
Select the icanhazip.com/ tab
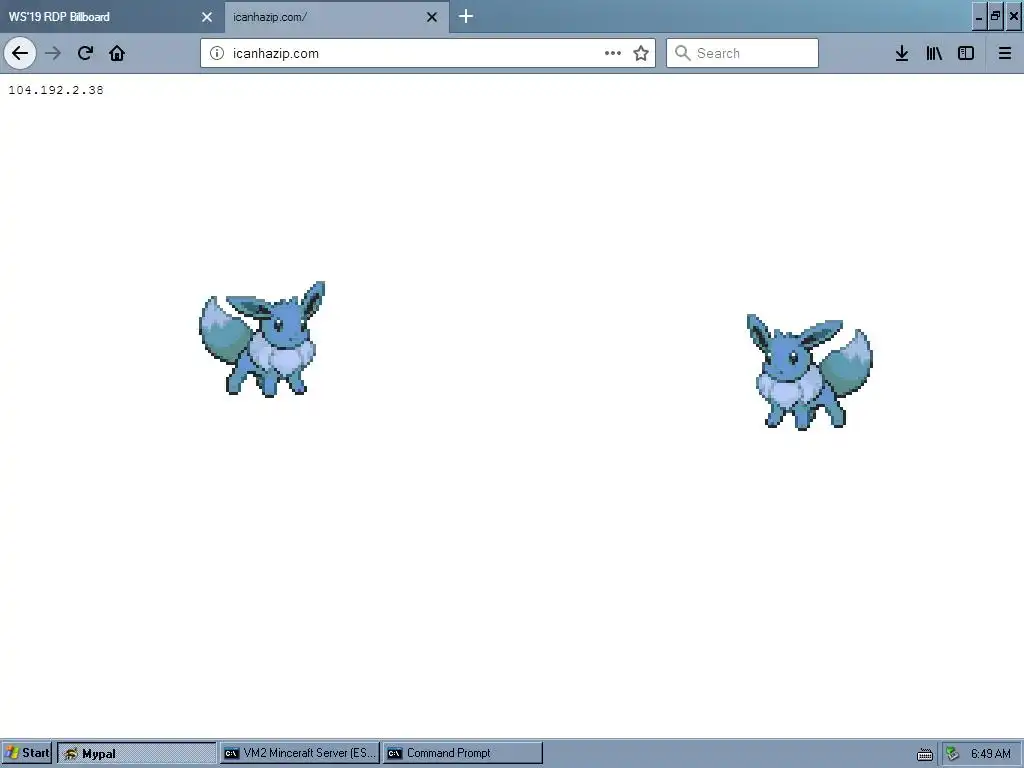pos(337,16)
